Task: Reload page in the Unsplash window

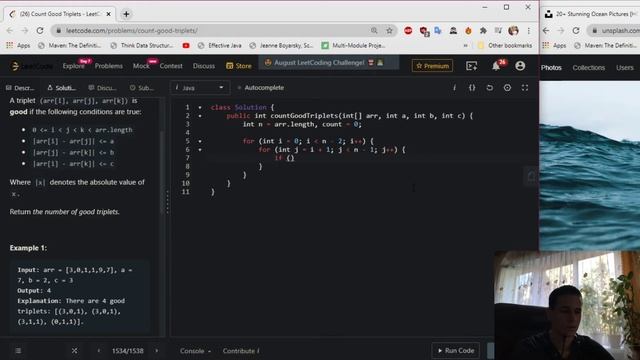Action: coord(576,31)
